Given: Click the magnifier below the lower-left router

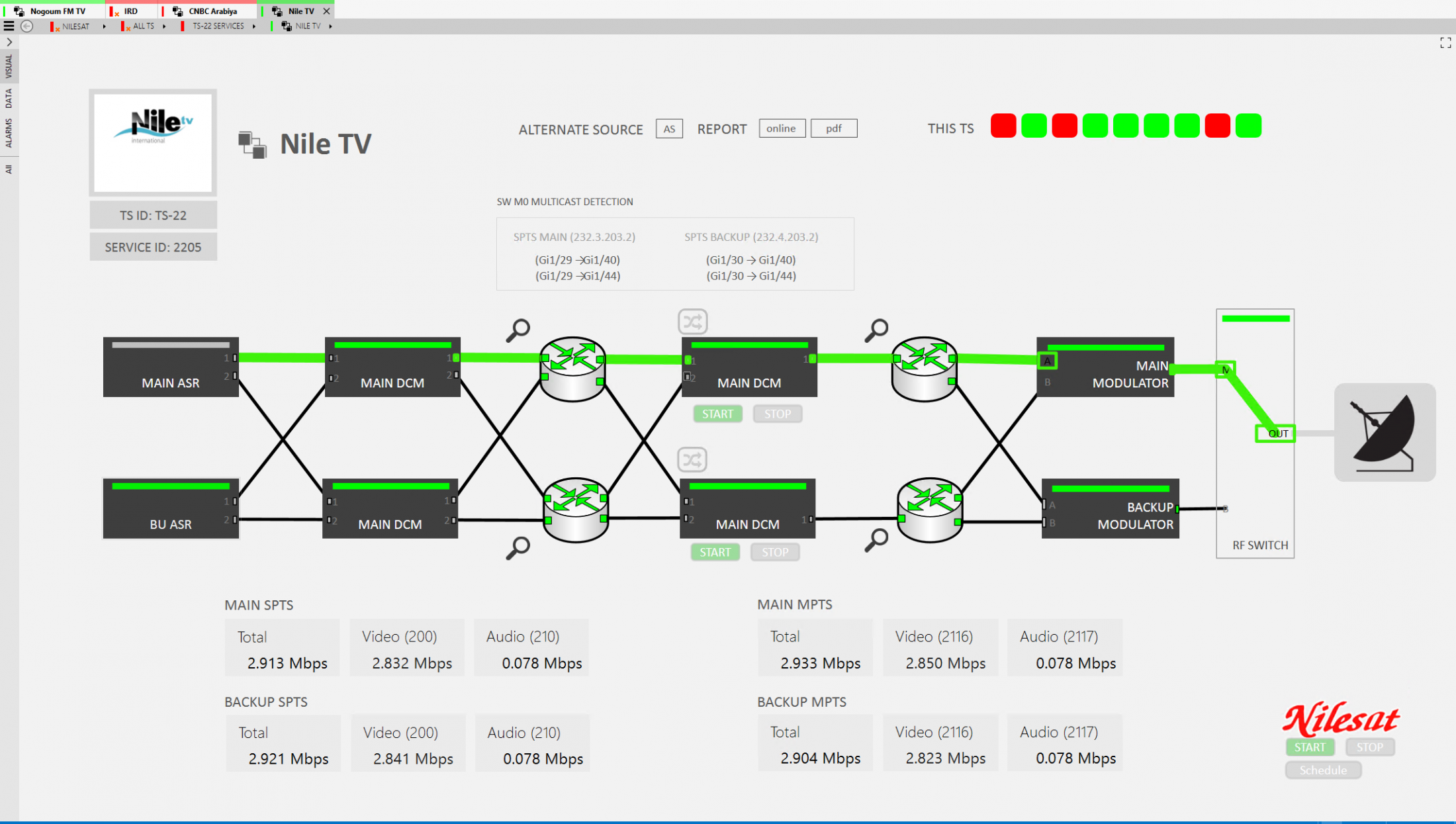Looking at the screenshot, I should pyautogui.click(x=518, y=547).
